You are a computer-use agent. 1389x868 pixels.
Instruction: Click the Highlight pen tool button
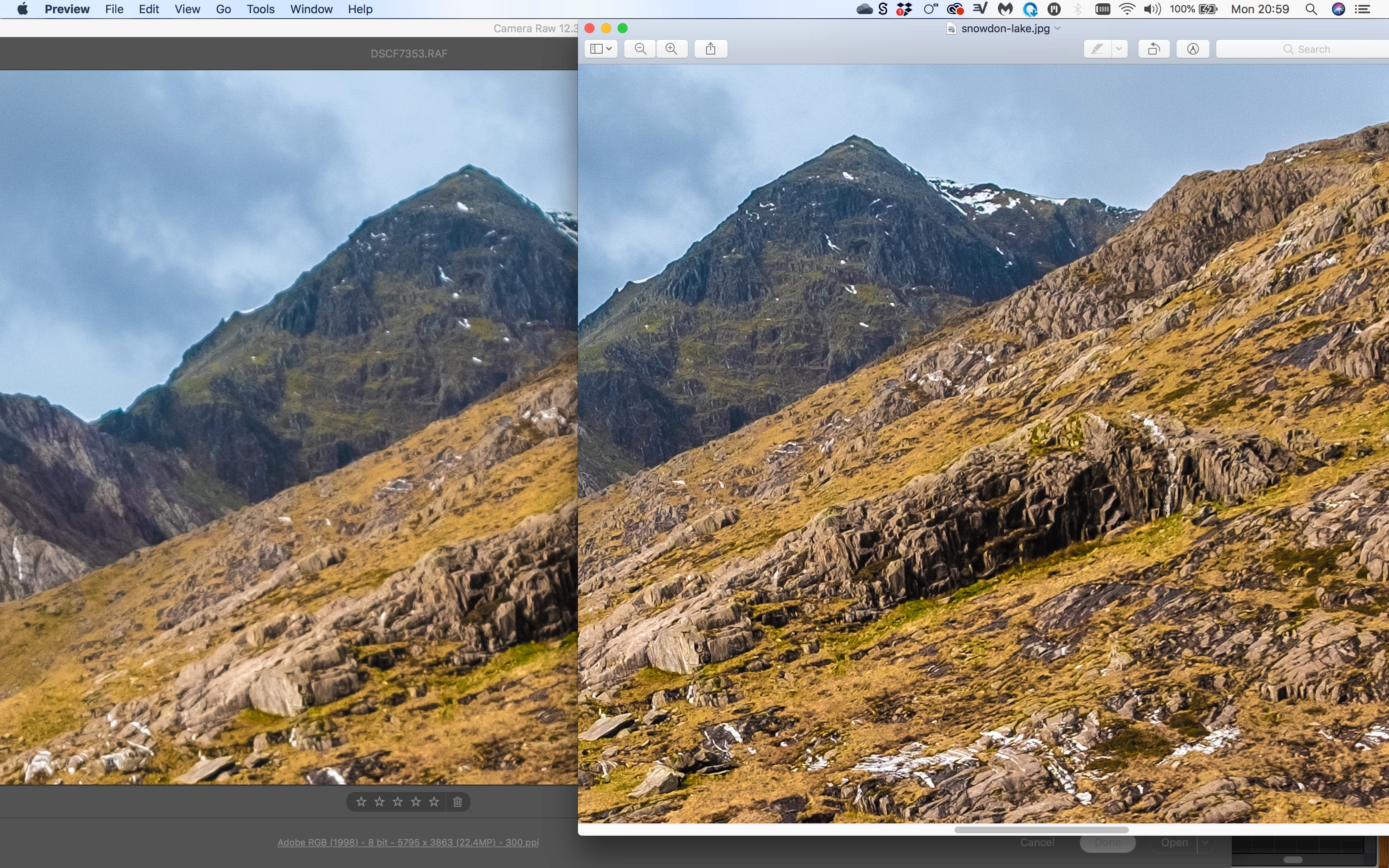[x=1097, y=49]
